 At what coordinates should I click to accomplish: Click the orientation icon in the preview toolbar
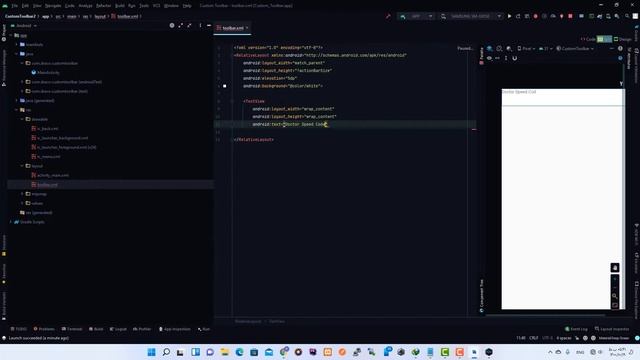pyautogui.click(x=499, y=49)
